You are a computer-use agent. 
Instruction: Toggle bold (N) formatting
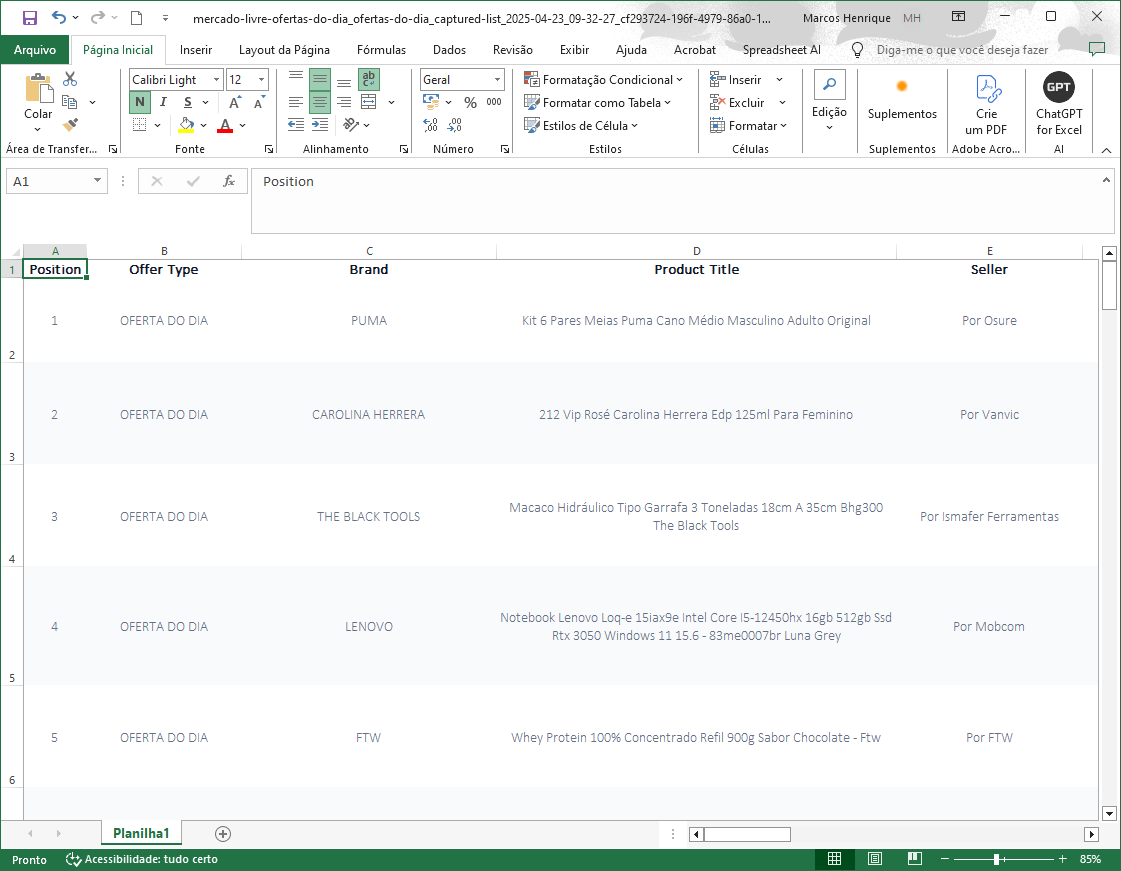point(140,102)
